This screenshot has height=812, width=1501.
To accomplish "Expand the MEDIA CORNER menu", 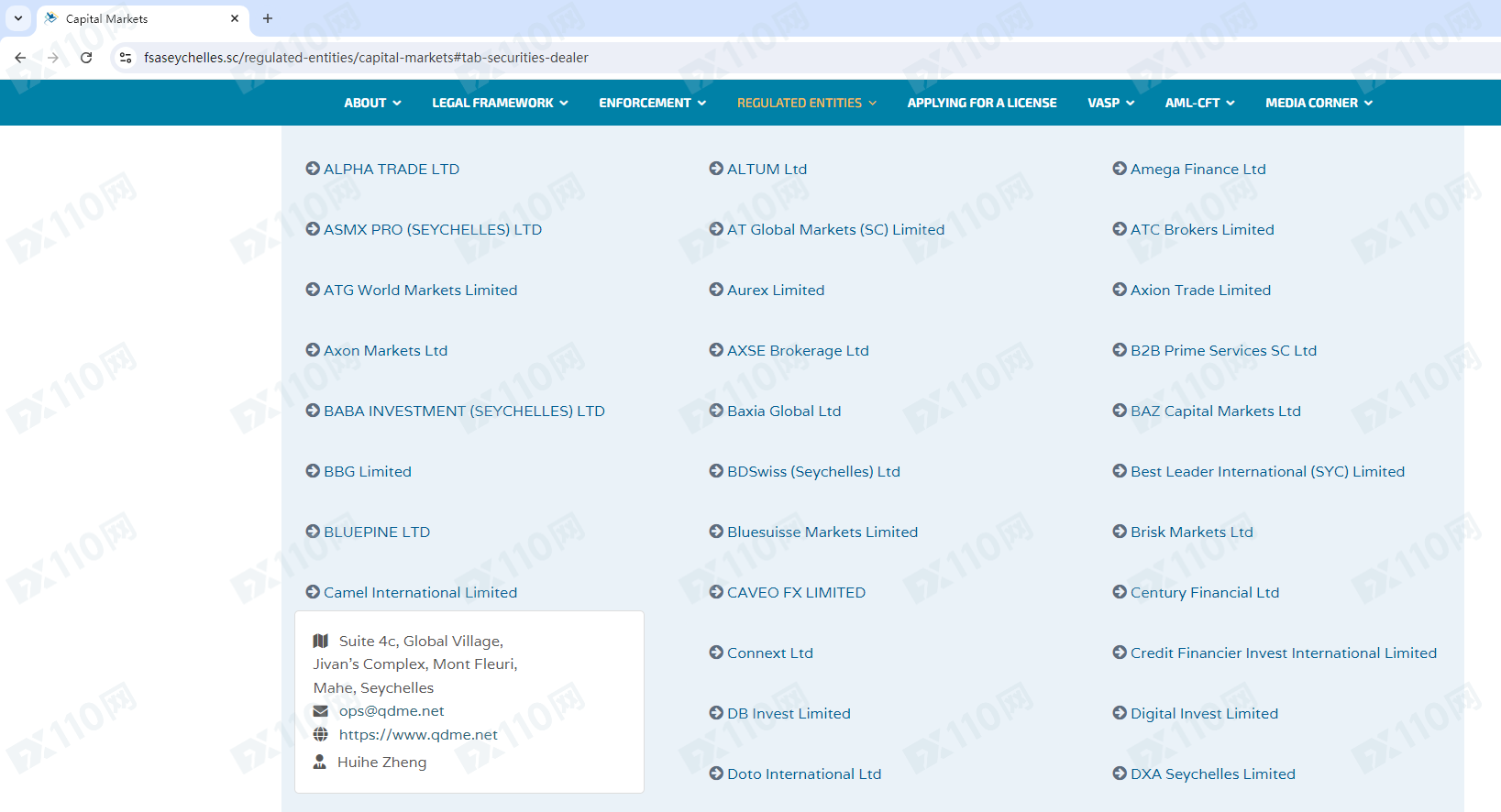I will [1319, 103].
